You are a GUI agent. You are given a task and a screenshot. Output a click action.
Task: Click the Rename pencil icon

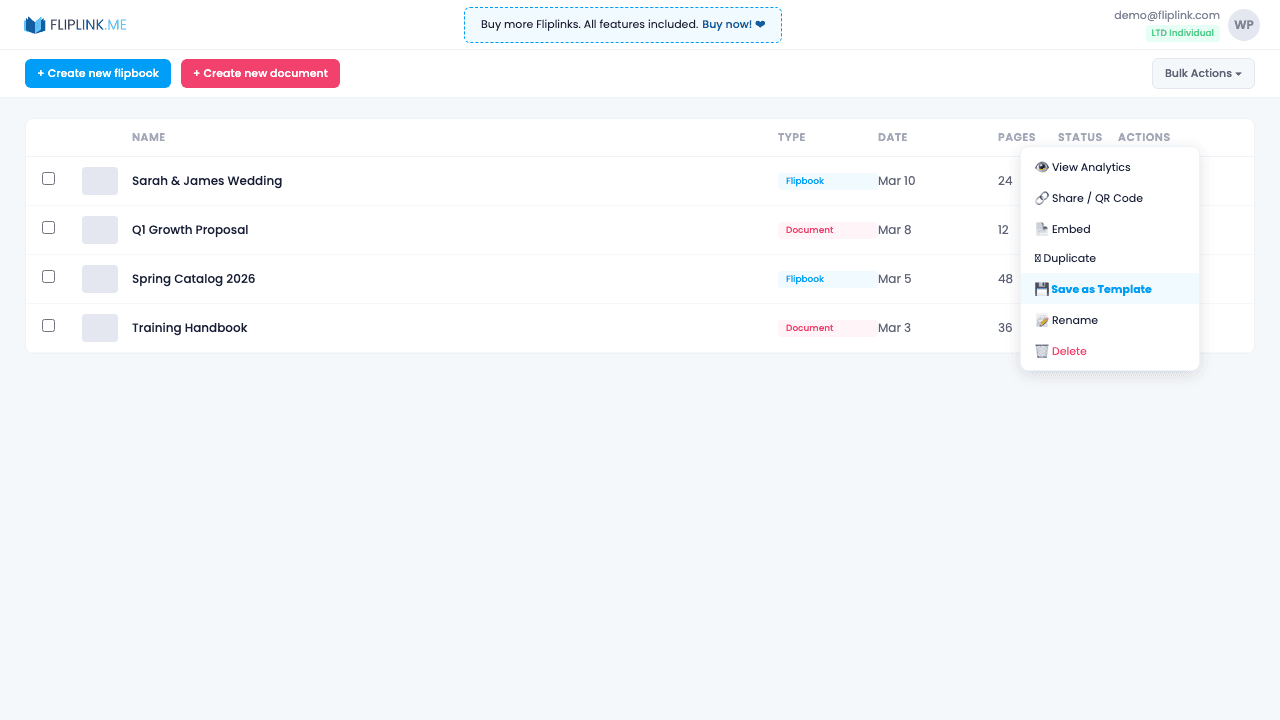pos(1041,320)
